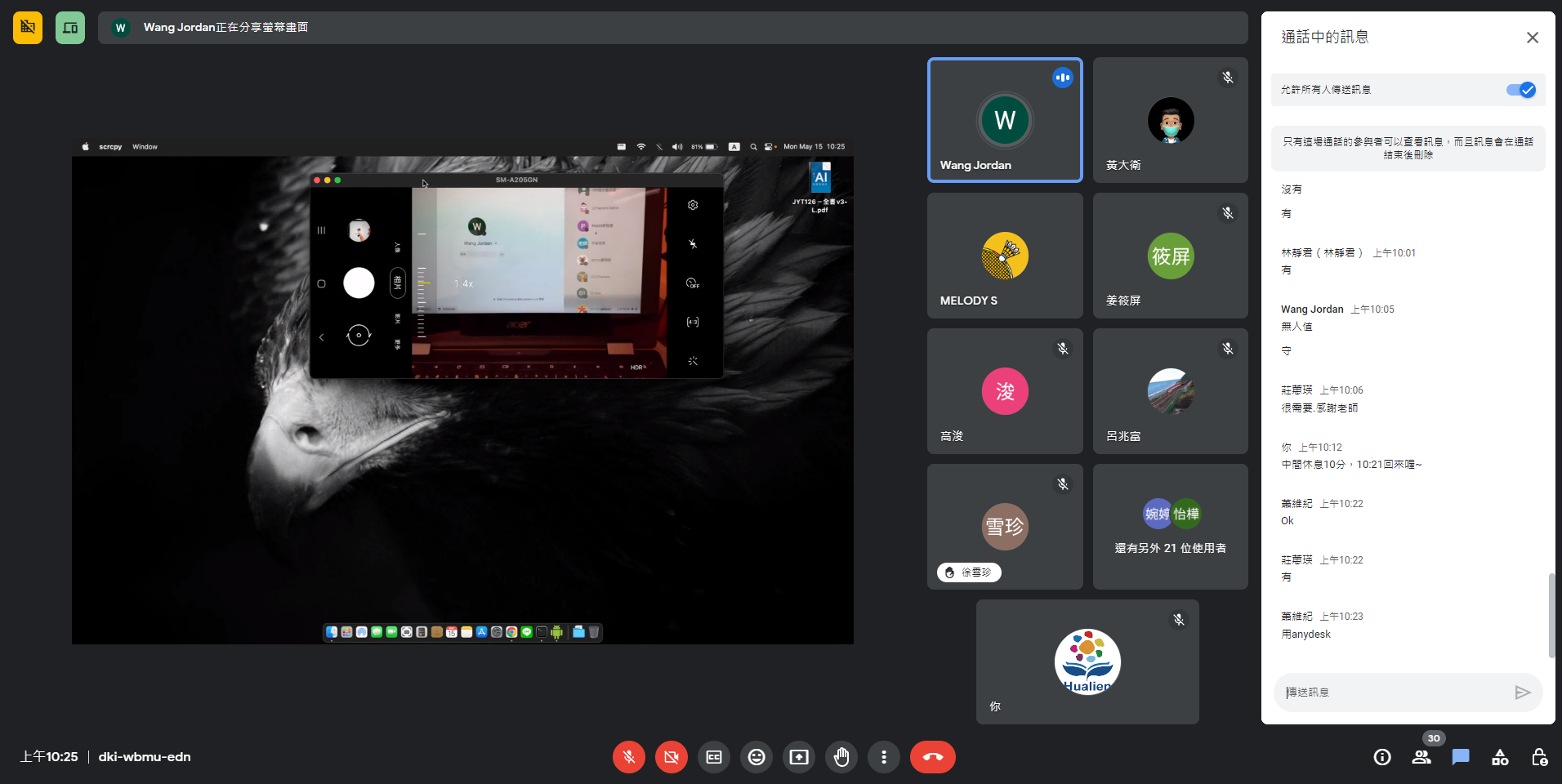Open the activities icon
Screen dimensions: 1562x784
(x=1500, y=757)
